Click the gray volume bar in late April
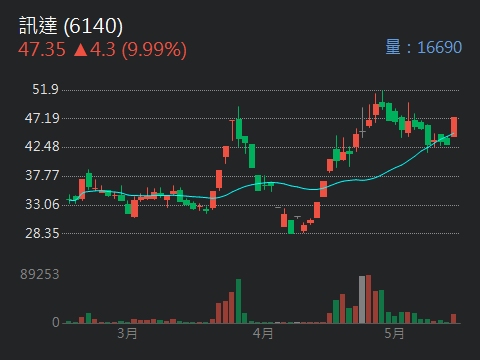 (362, 299)
